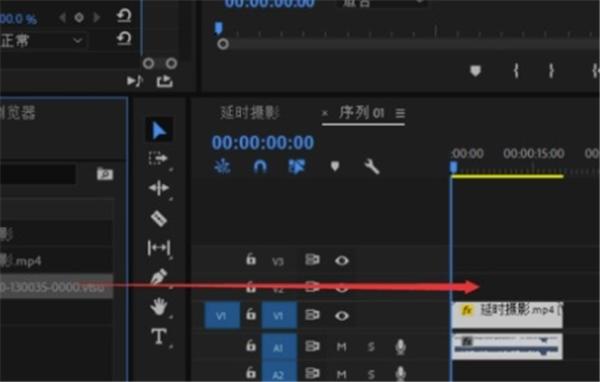Select the Razor tool
The height and width of the screenshot is (382, 600).
(x=159, y=219)
